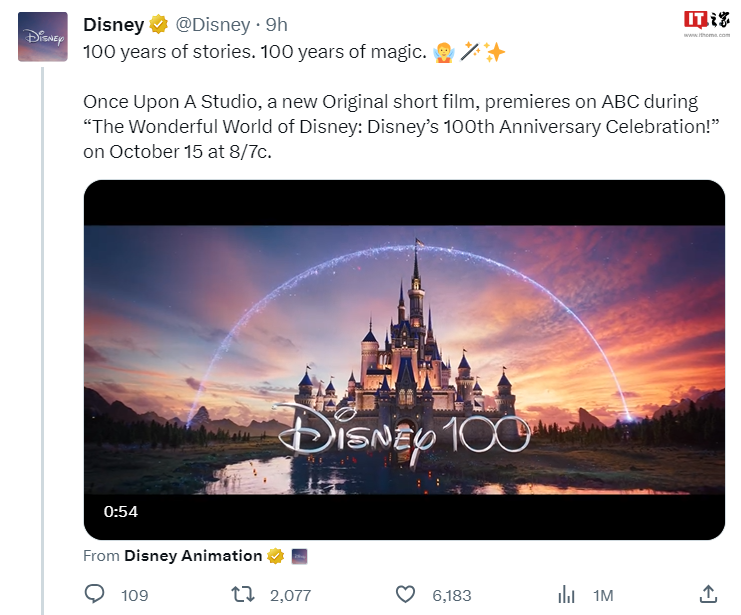This screenshot has width=741, height=615.
Task: Click the 1M views count
Action: pyautogui.click(x=602, y=595)
